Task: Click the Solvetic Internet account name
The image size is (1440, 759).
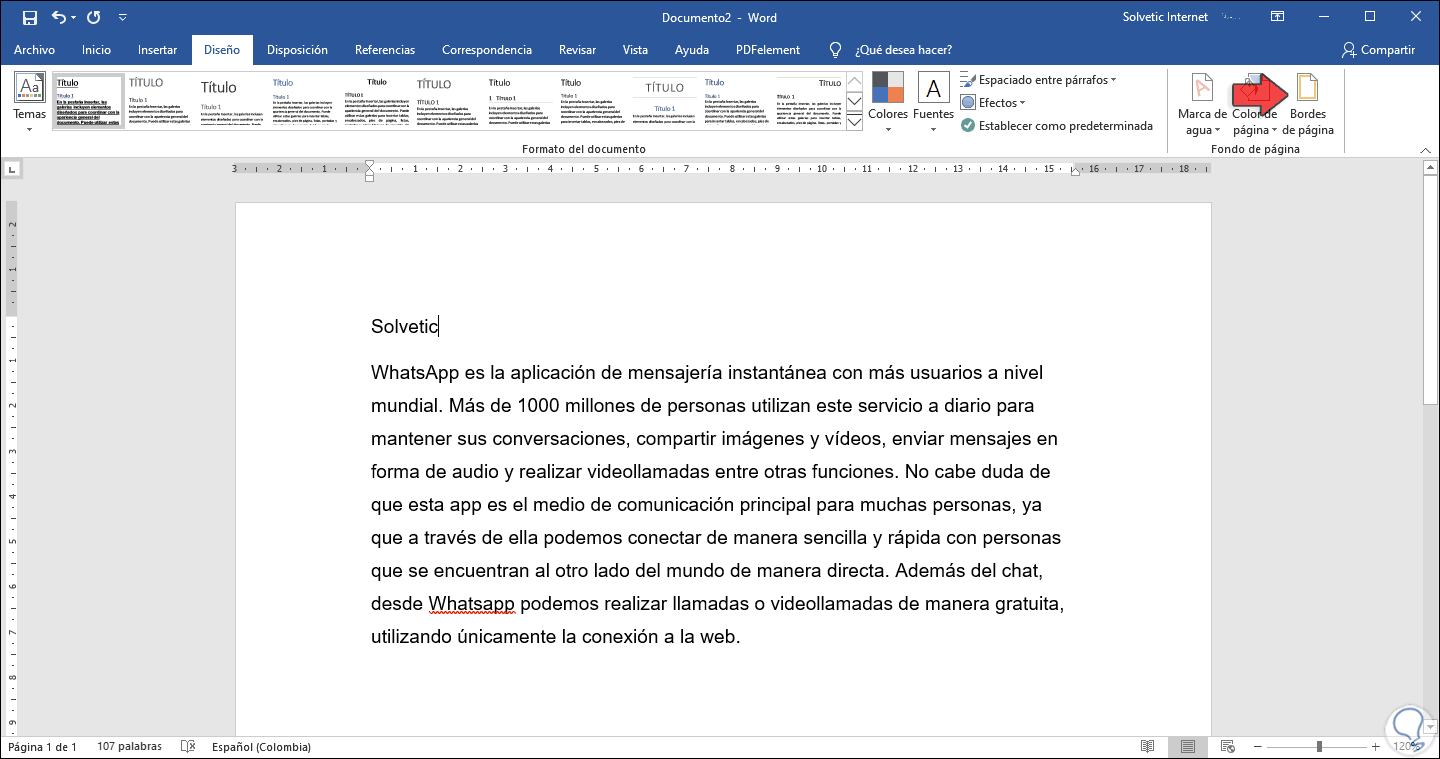Action: point(1166,17)
